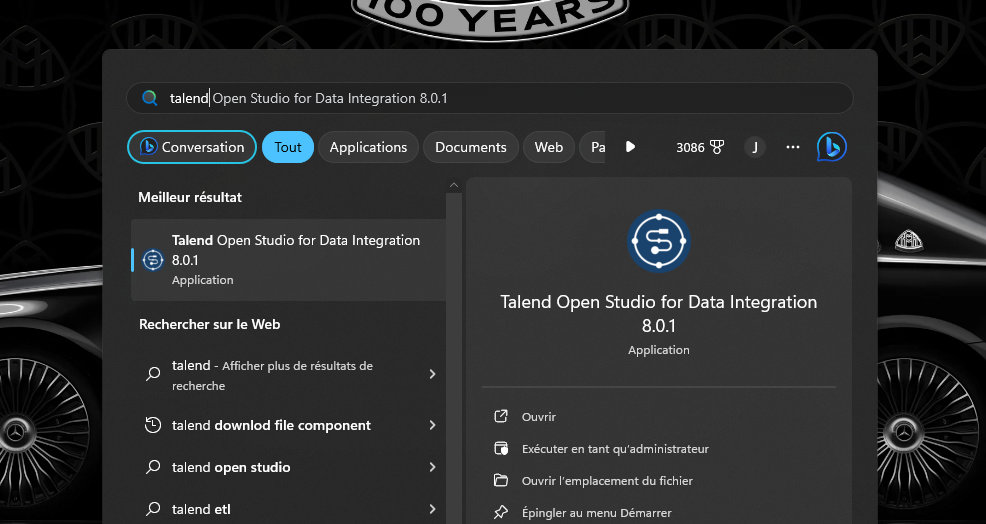986x524 pixels.
Task: Choose Exécuter en tant qu'administrateur
Action: point(615,449)
